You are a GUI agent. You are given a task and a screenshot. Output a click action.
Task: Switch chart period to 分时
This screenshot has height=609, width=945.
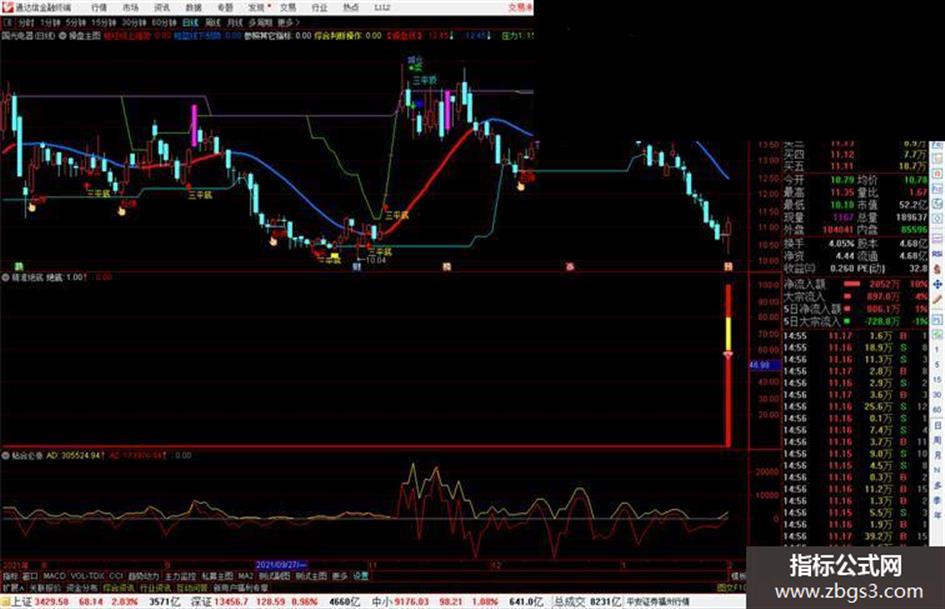[26, 22]
